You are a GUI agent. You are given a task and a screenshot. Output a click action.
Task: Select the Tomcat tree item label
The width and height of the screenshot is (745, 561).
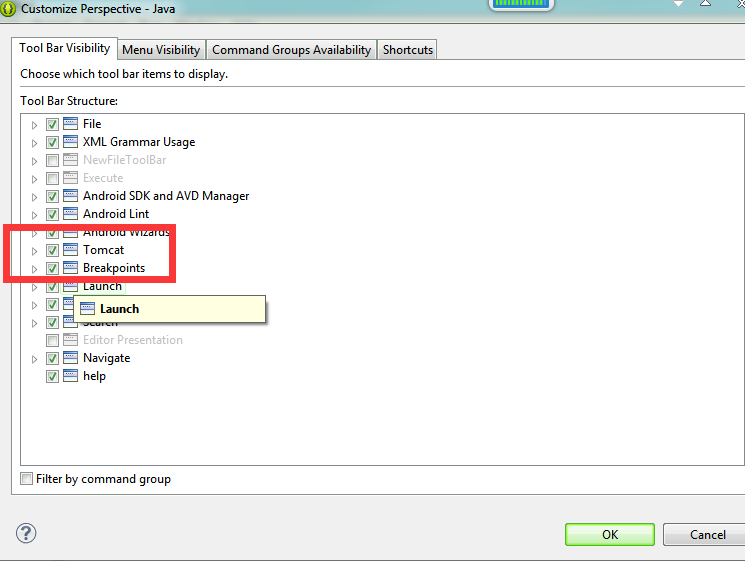104,250
